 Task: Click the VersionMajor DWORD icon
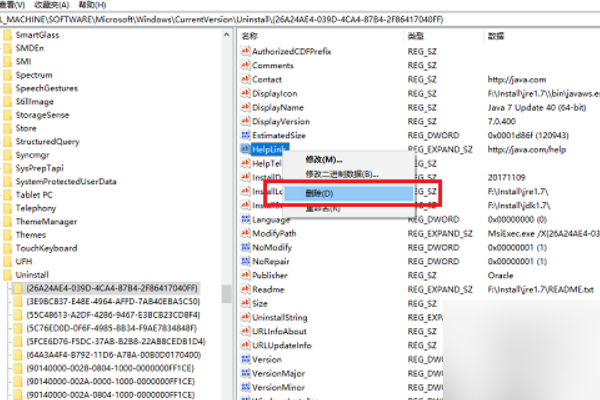245,373
